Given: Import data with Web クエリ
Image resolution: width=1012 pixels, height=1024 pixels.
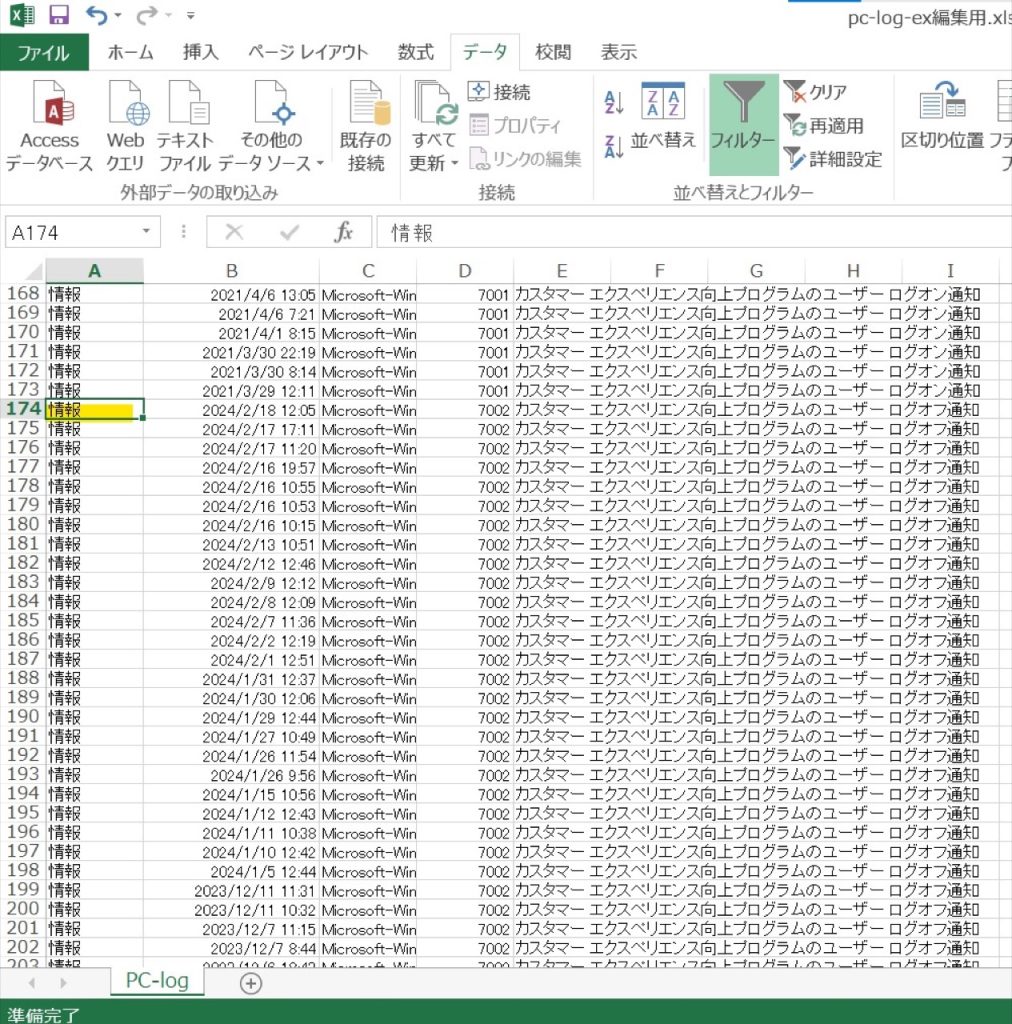Looking at the screenshot, I should pyautogui.click(x=125, y=126).
